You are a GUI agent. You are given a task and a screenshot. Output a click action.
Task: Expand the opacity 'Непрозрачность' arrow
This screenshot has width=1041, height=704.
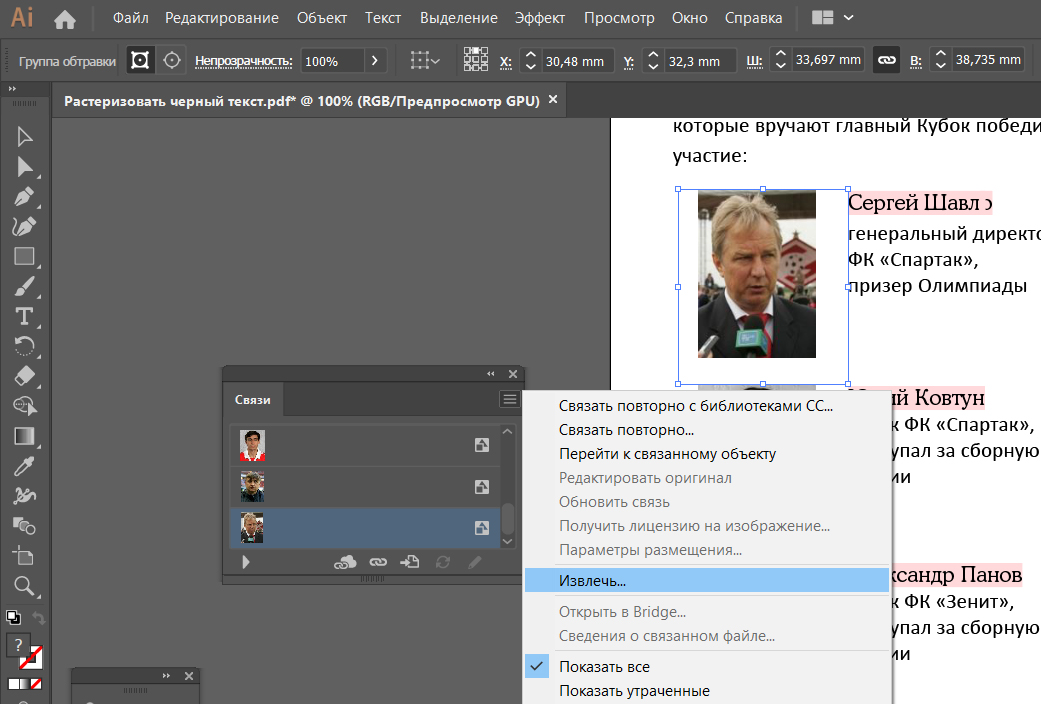[x=375, y=61]
